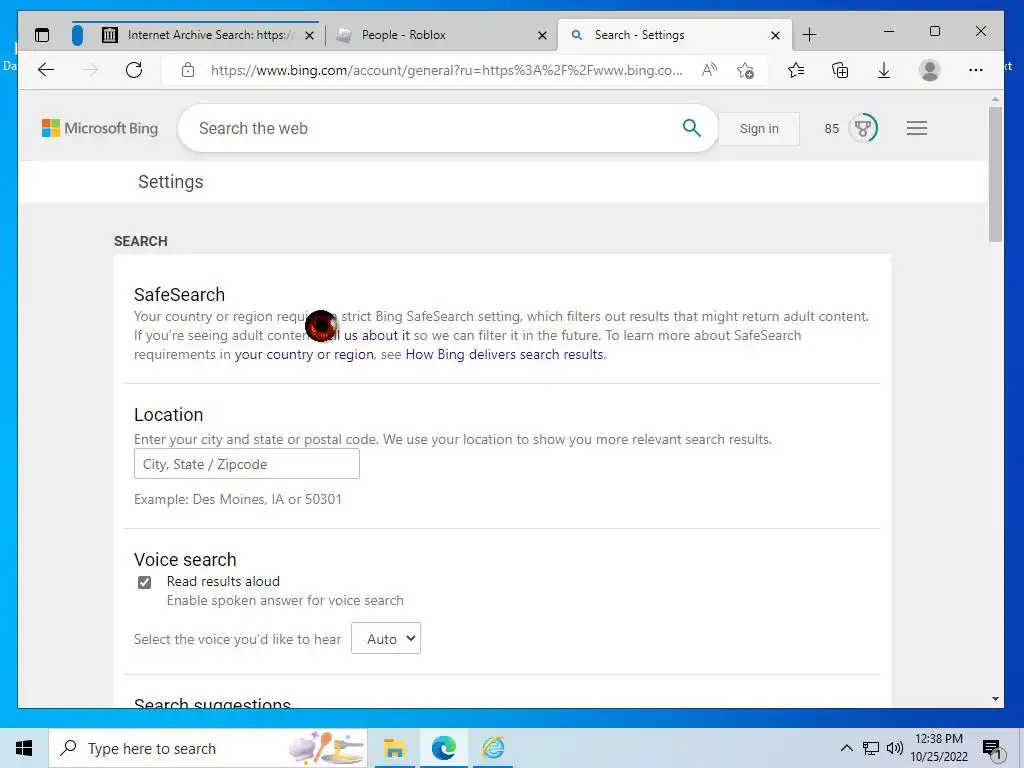Open the Downloads panel
The width and height of the screenshot is (1024, 768).
pos(884,70)
